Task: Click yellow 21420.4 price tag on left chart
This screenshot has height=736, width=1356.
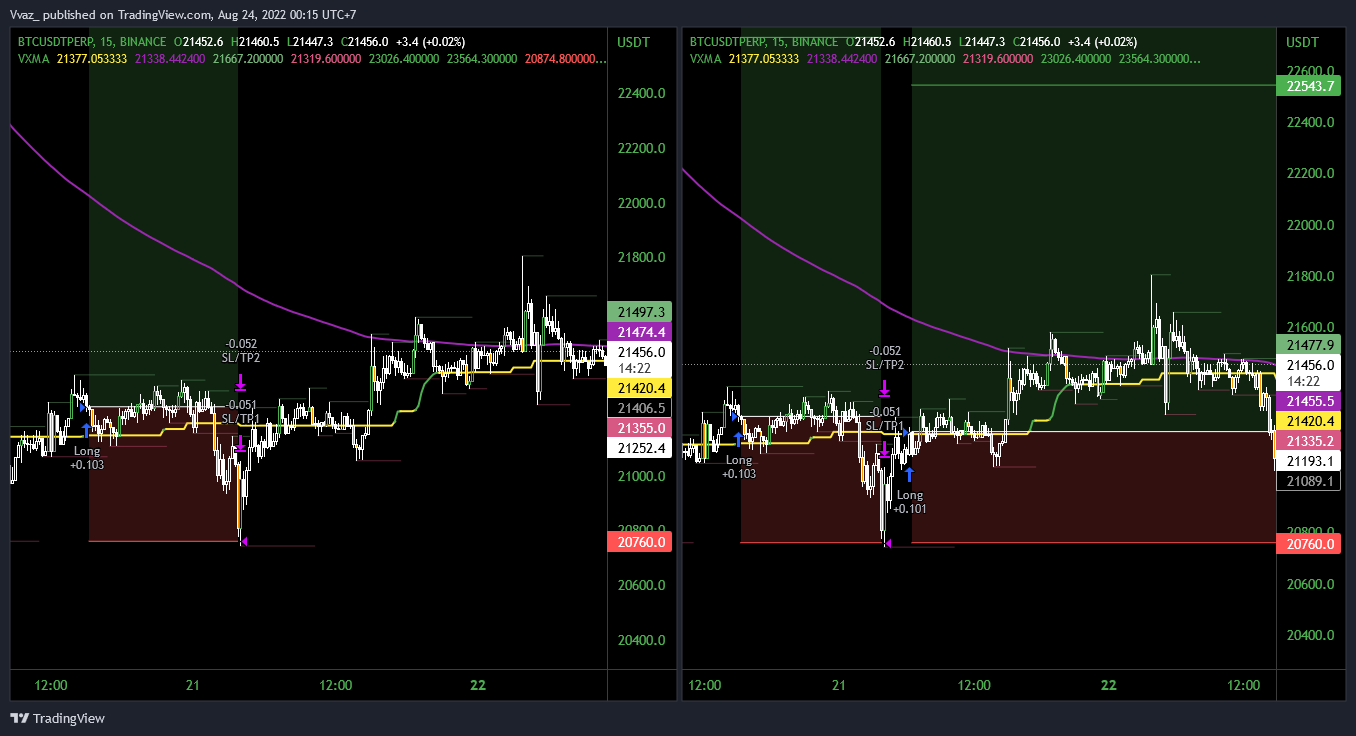Action: 642,388
